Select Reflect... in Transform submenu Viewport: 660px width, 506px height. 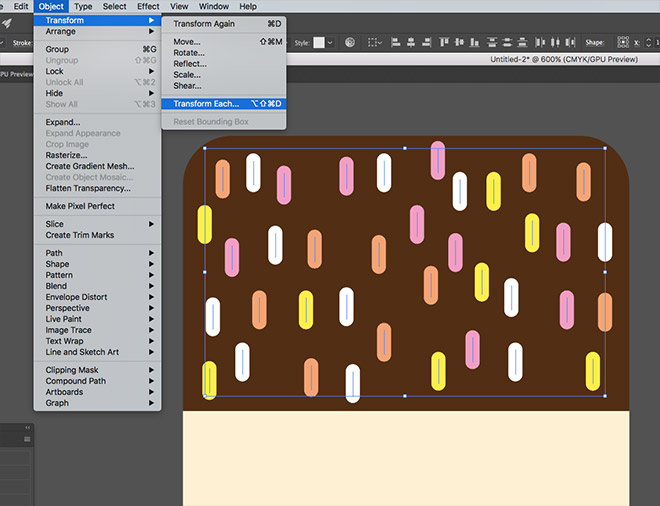224,64
